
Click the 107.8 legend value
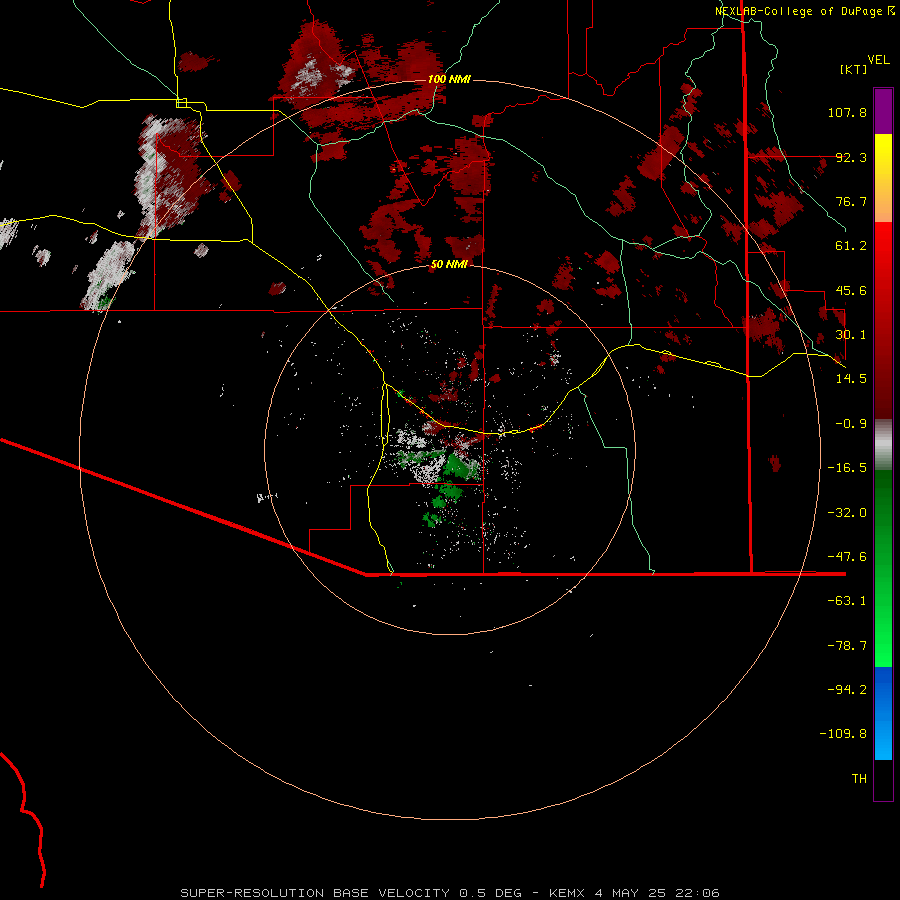[x=847, y=112]
